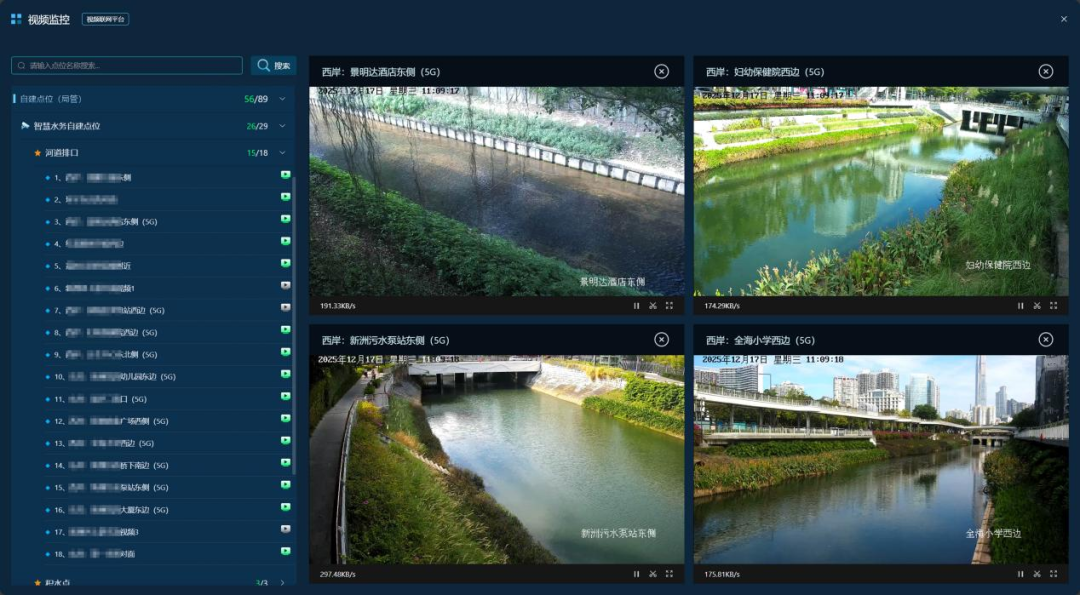
Task: Fullscreen the 新洲污水泵站东侧 video
Action: pyautogui.click(x=669, y=574)
